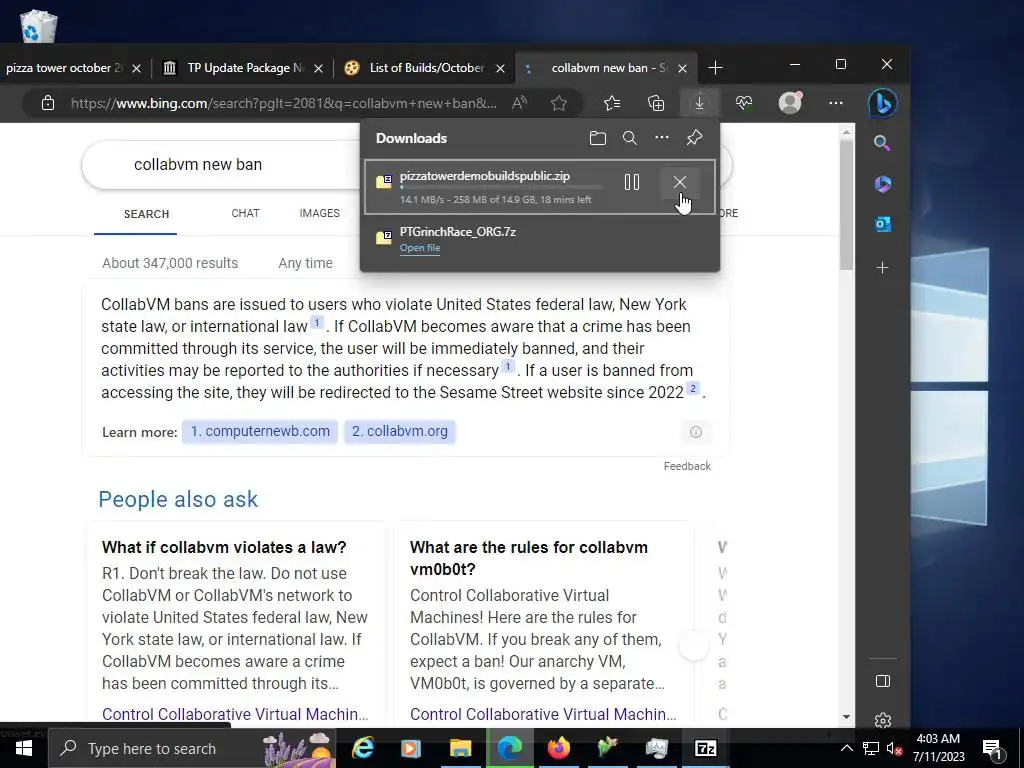This screenshot has width=1024, height=768.
Task: Open the Windows Start menu
Action: [24, 748]
